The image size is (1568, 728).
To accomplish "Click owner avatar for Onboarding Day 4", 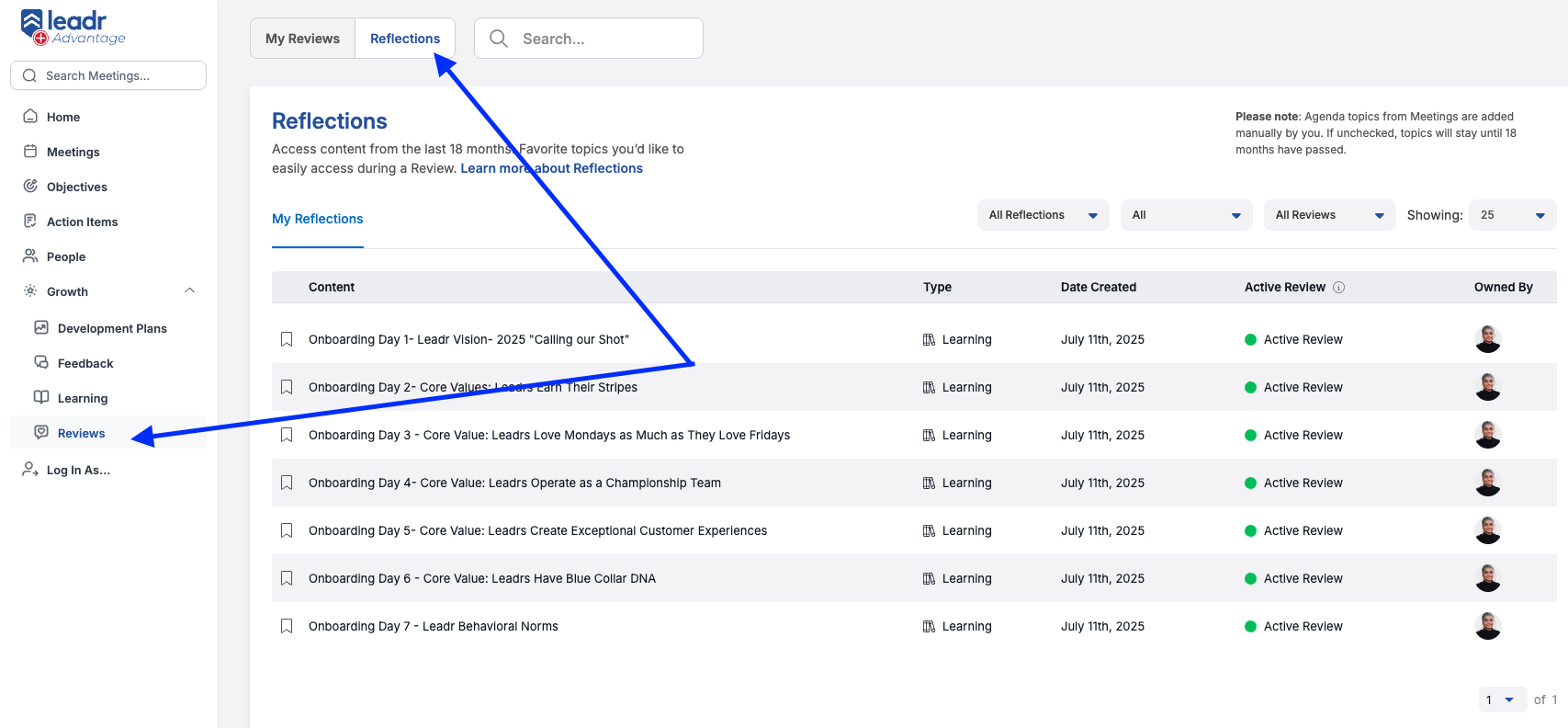I will 1487,483.
